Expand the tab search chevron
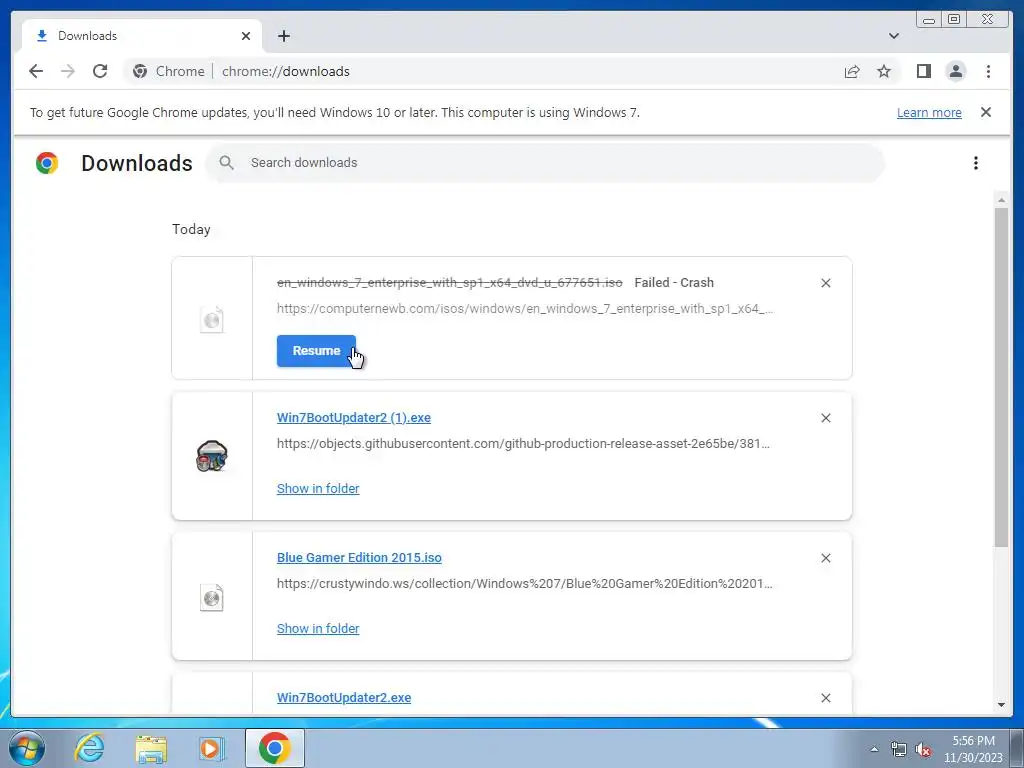1024x768 pixels. [x=893, y=36]
